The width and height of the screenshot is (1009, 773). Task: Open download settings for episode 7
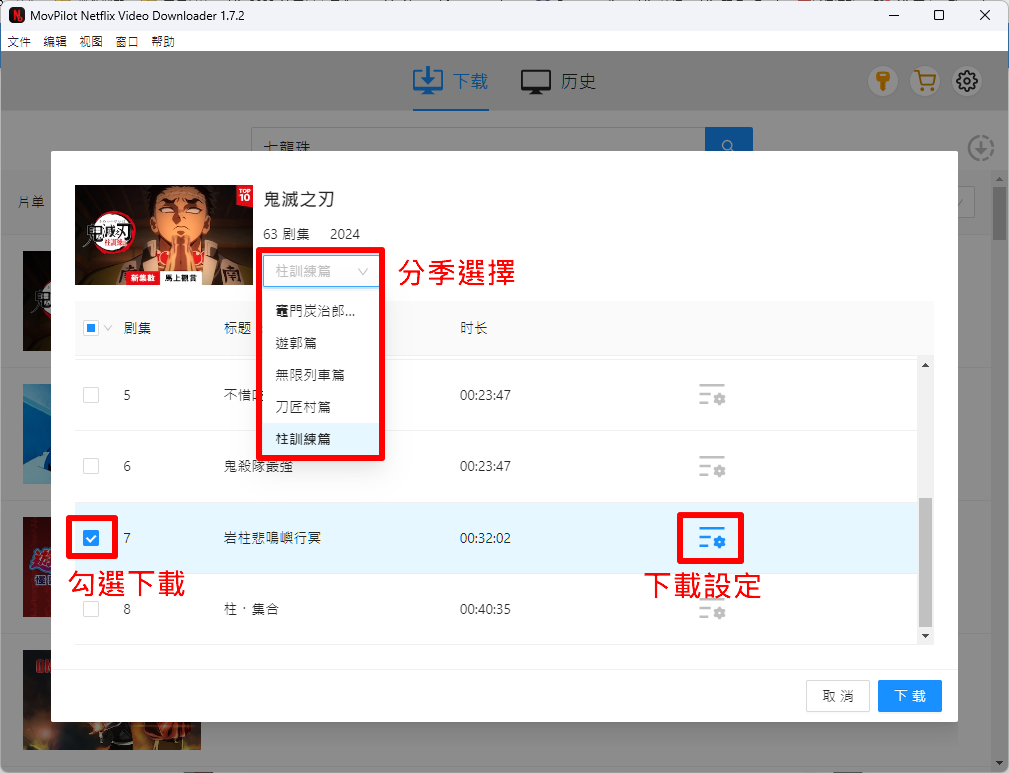(712, 539)
